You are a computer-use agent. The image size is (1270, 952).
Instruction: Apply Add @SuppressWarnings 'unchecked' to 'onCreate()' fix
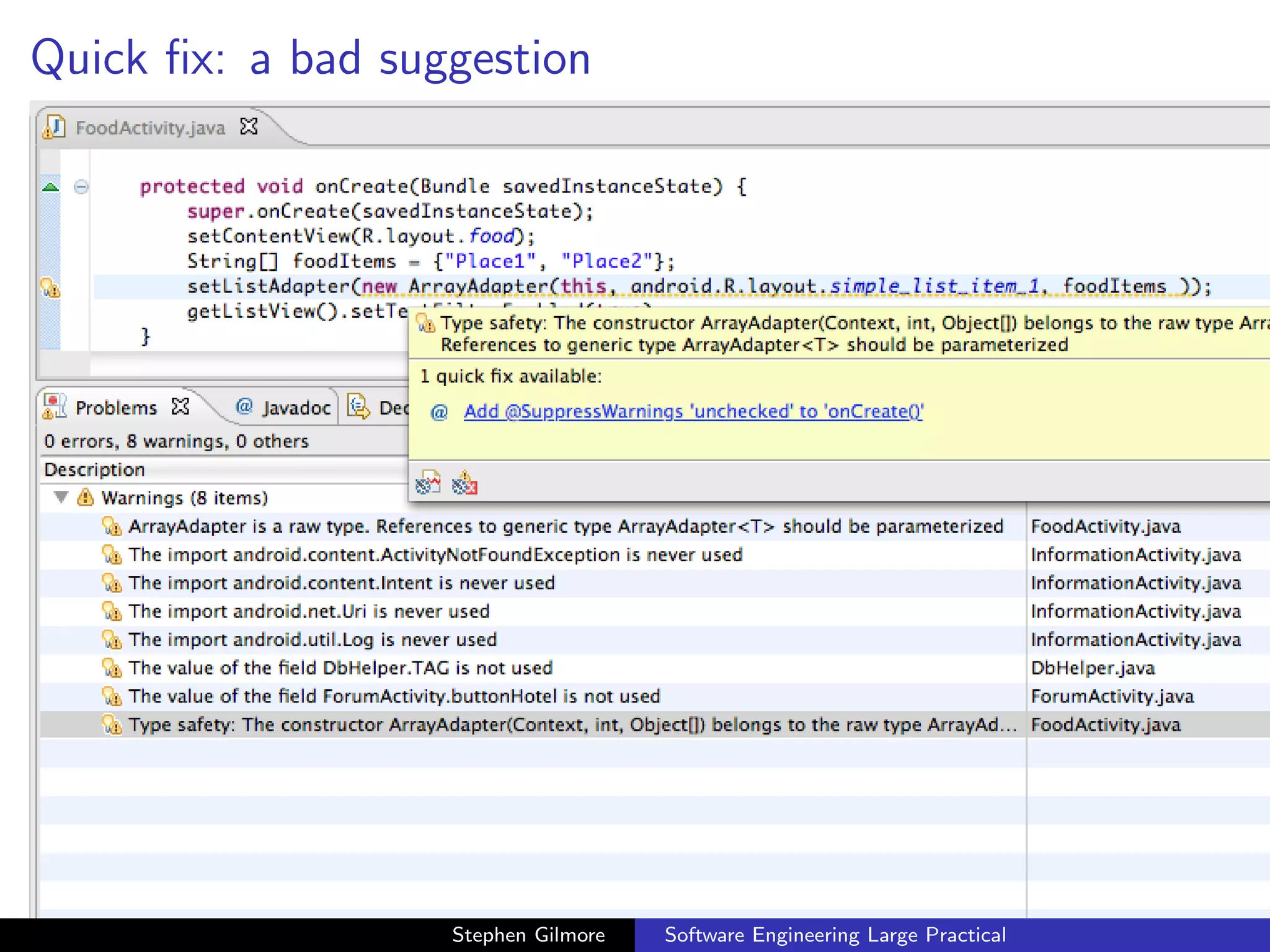[x=693, y=412]
